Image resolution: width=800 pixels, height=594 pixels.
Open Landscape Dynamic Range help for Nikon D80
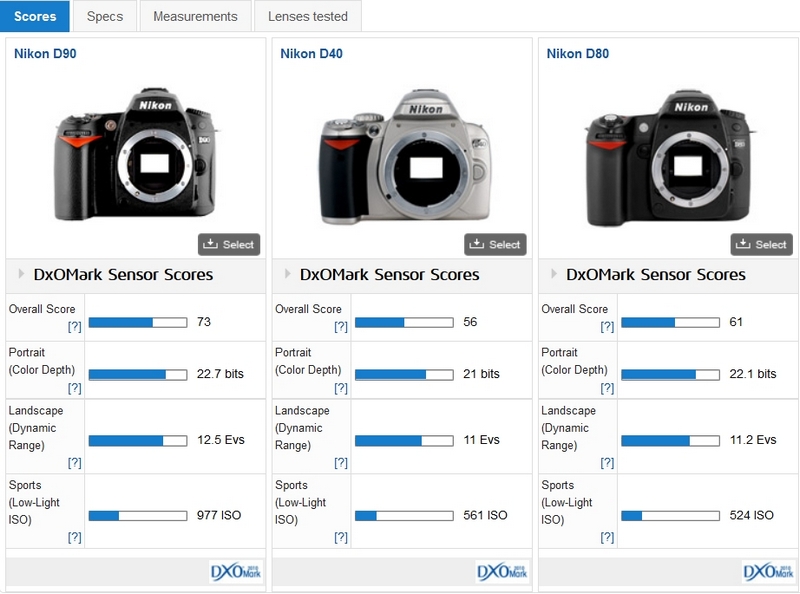(x=607, y=463)
